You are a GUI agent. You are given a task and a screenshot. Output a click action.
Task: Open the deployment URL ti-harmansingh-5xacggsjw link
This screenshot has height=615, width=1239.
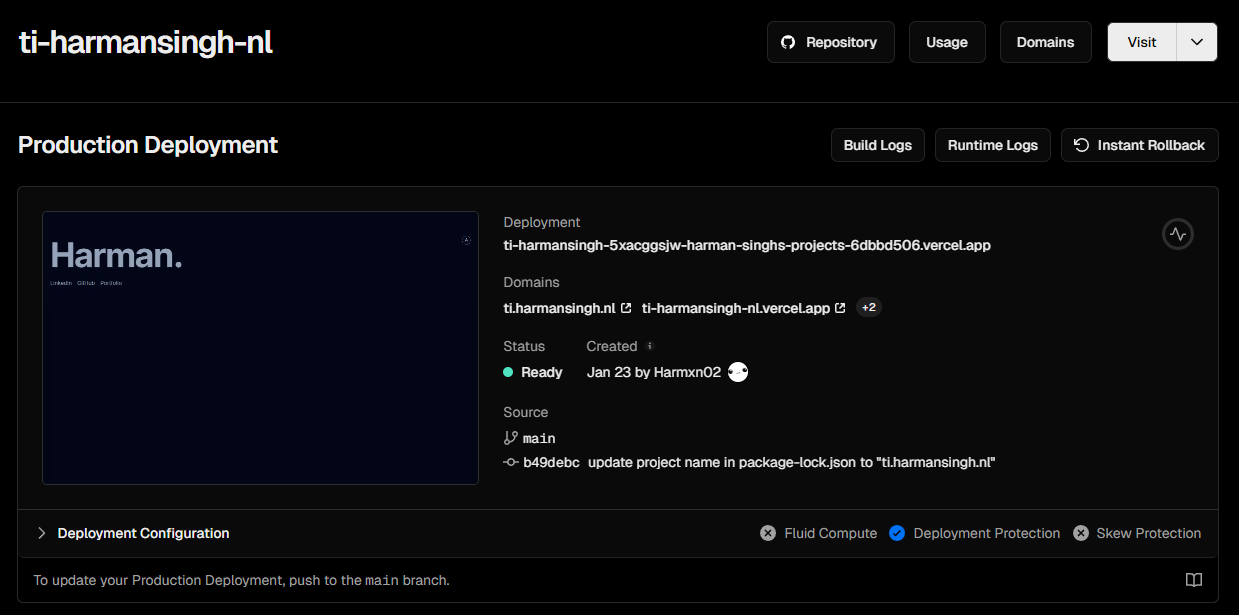coord(747,245)
